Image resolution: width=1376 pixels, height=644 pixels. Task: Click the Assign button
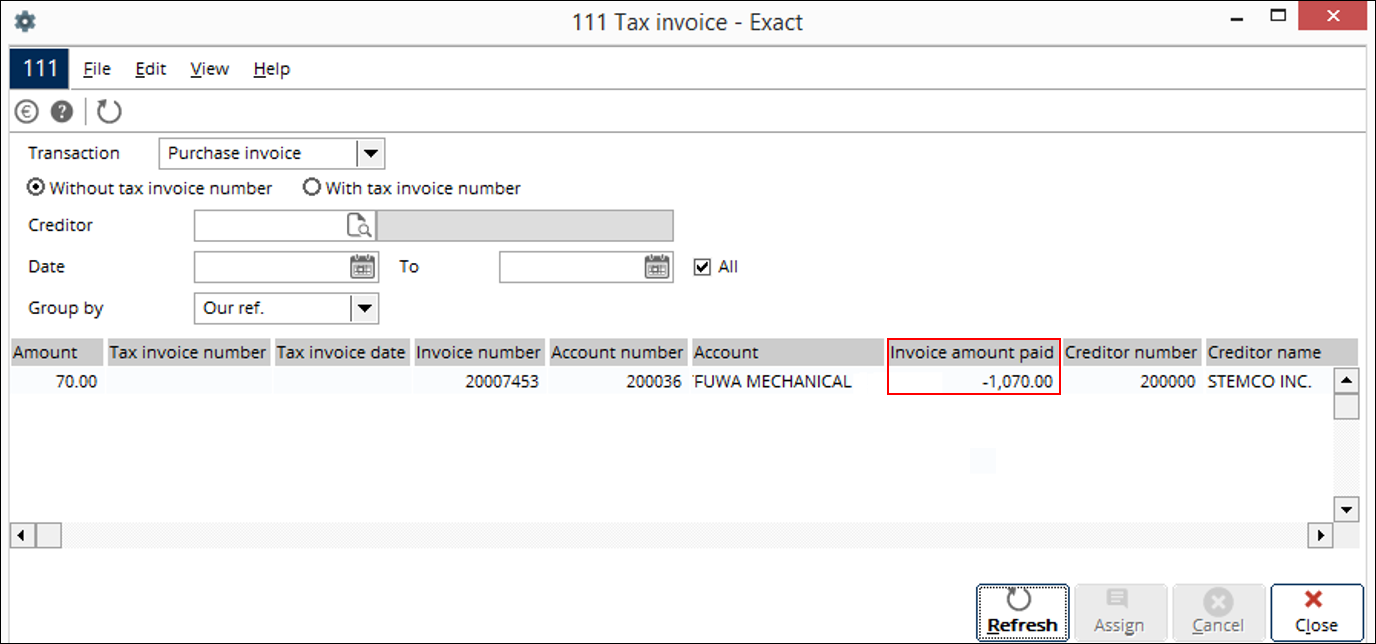[1119, 613]
